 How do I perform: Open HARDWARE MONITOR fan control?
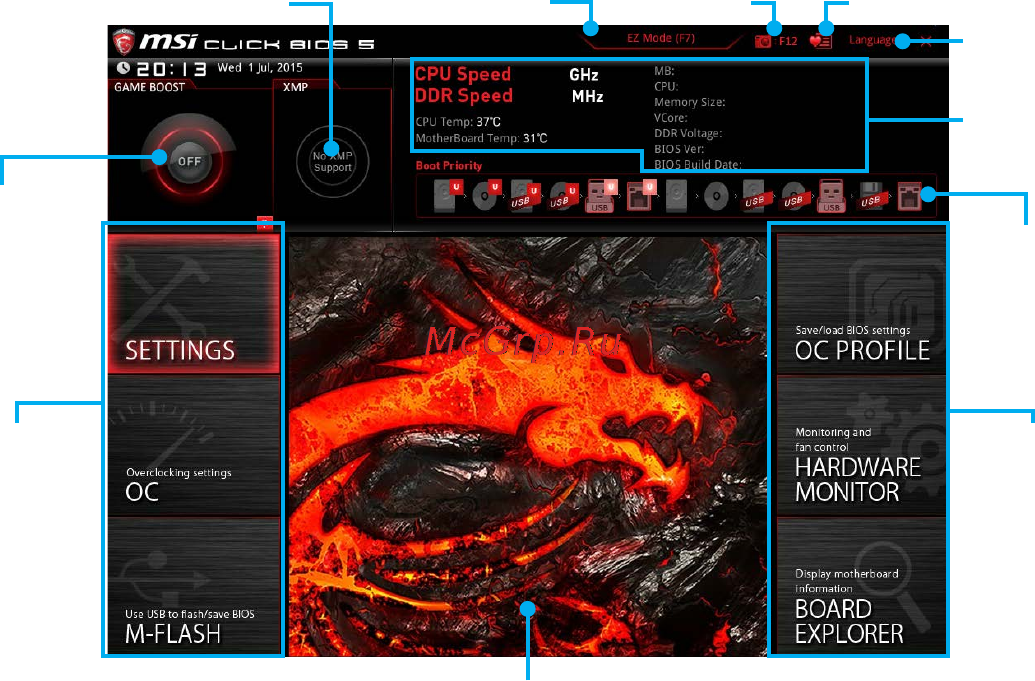861,446
